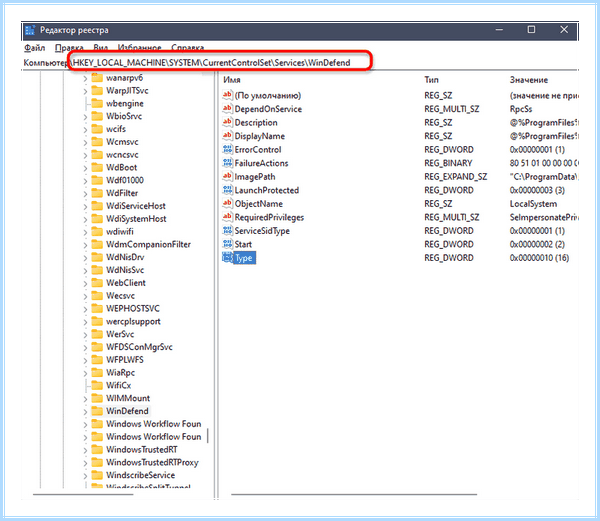Click the WifiCx folder icon
Viewport: 600px width, 521px height.
pos(97,385)
